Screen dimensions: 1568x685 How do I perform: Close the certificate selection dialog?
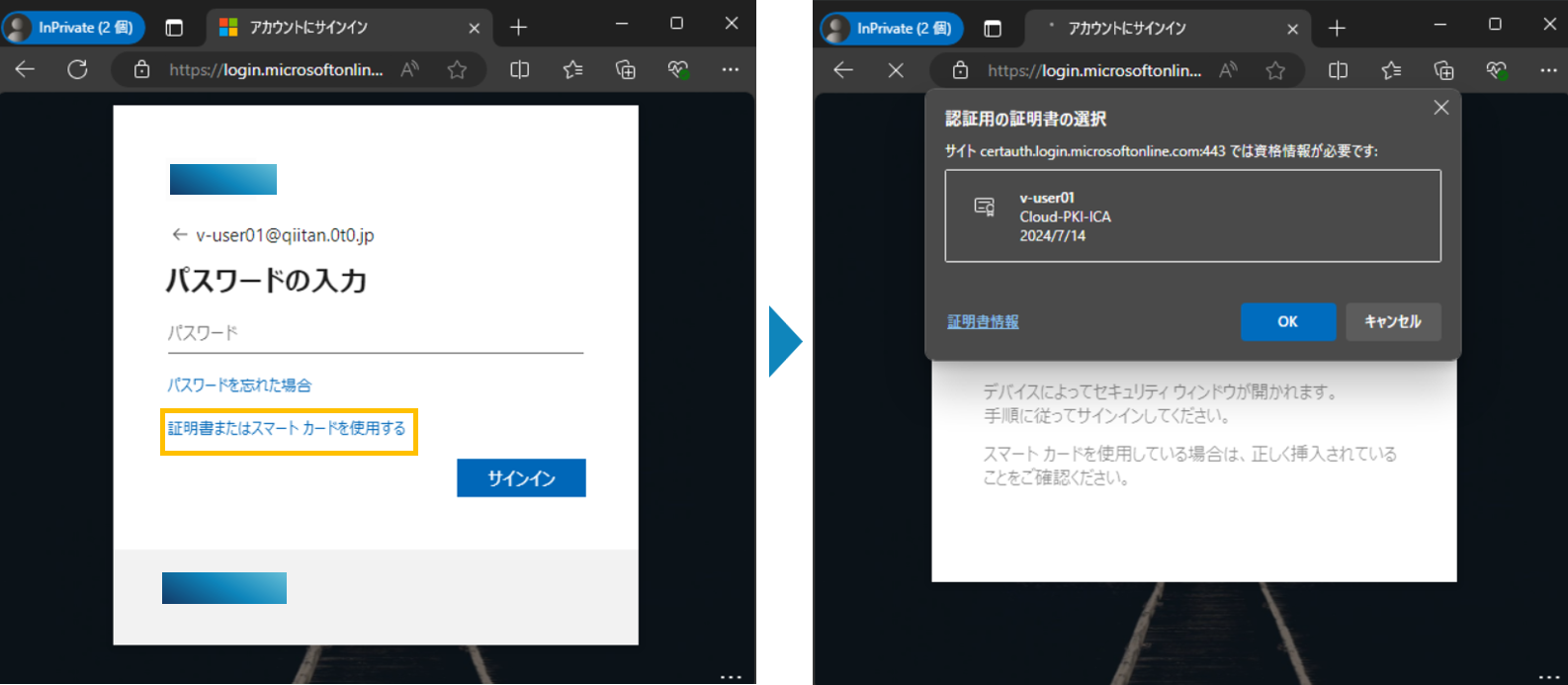pos(1441,108)
